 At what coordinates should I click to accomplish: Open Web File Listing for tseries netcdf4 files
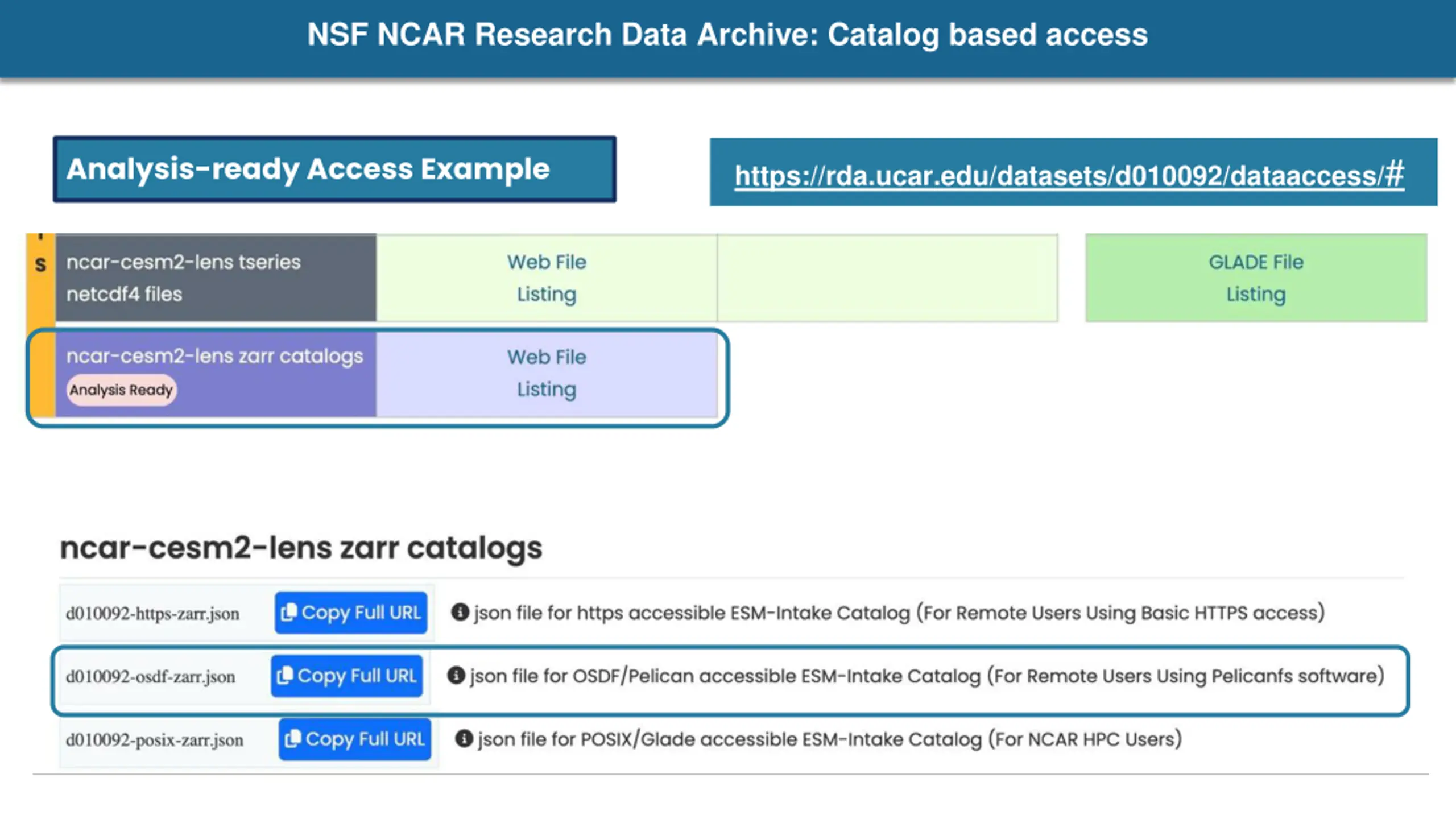coord(547,278)
